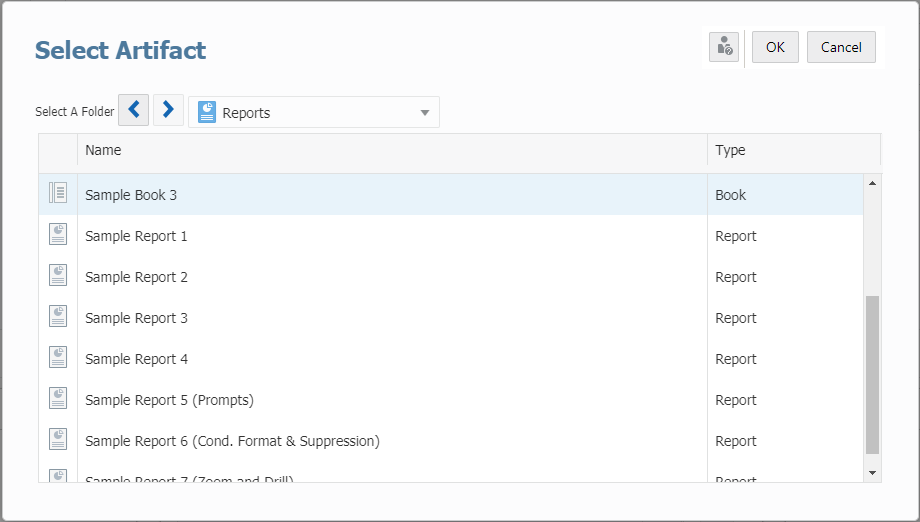This screenshot has height=522, width=920.
Task: Click the icon beside Sample Report 6
Action: click(x=58, y=440)
